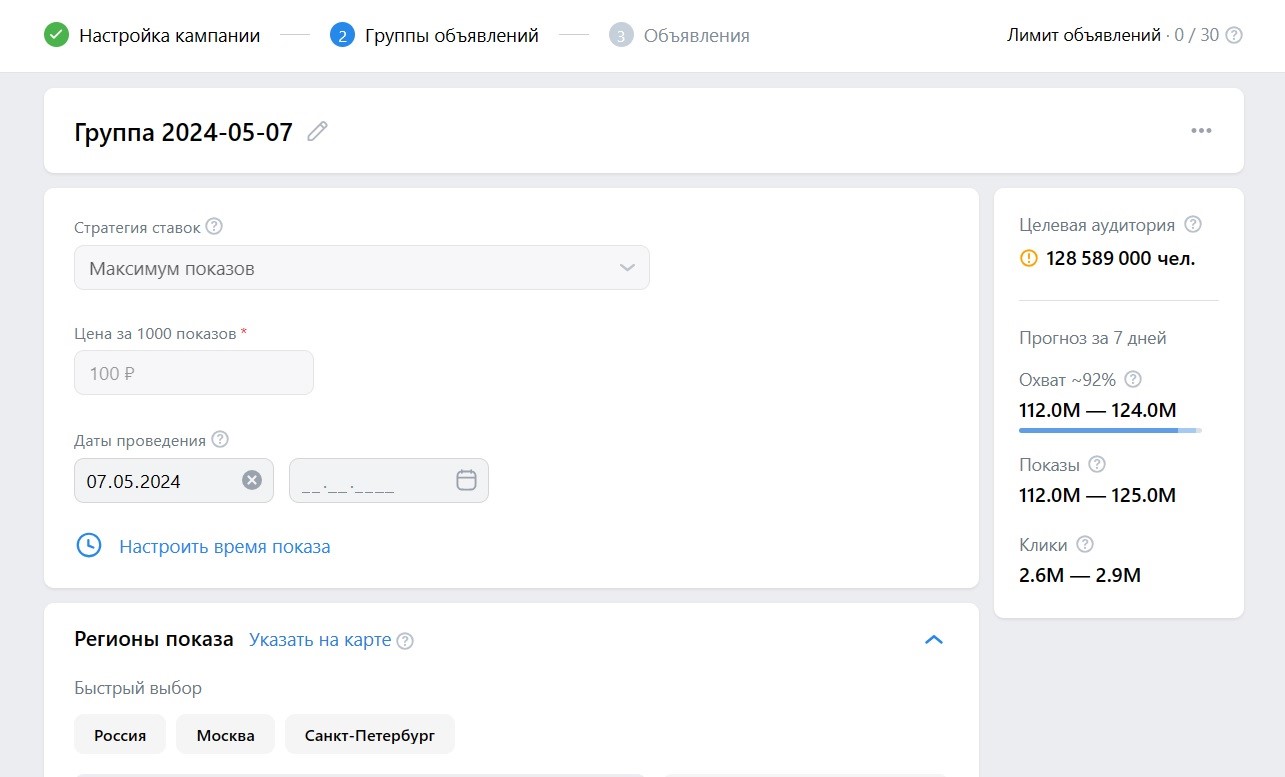Click the 112.0M — 125.0M impressions value

coord(1098,495)
